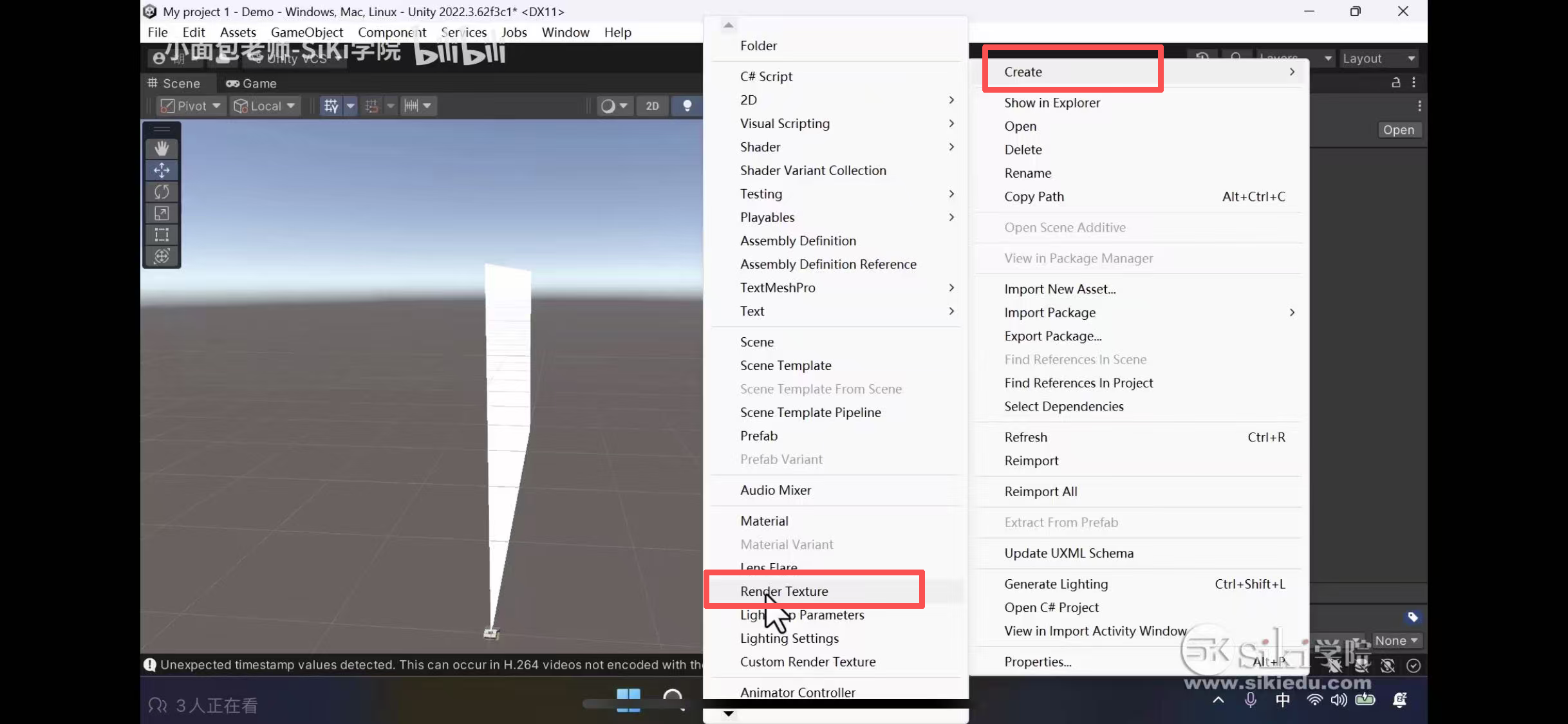Open the Inspector three-dot options menu
This screenshot has height=724, width=1568.
pos(1414,82)
